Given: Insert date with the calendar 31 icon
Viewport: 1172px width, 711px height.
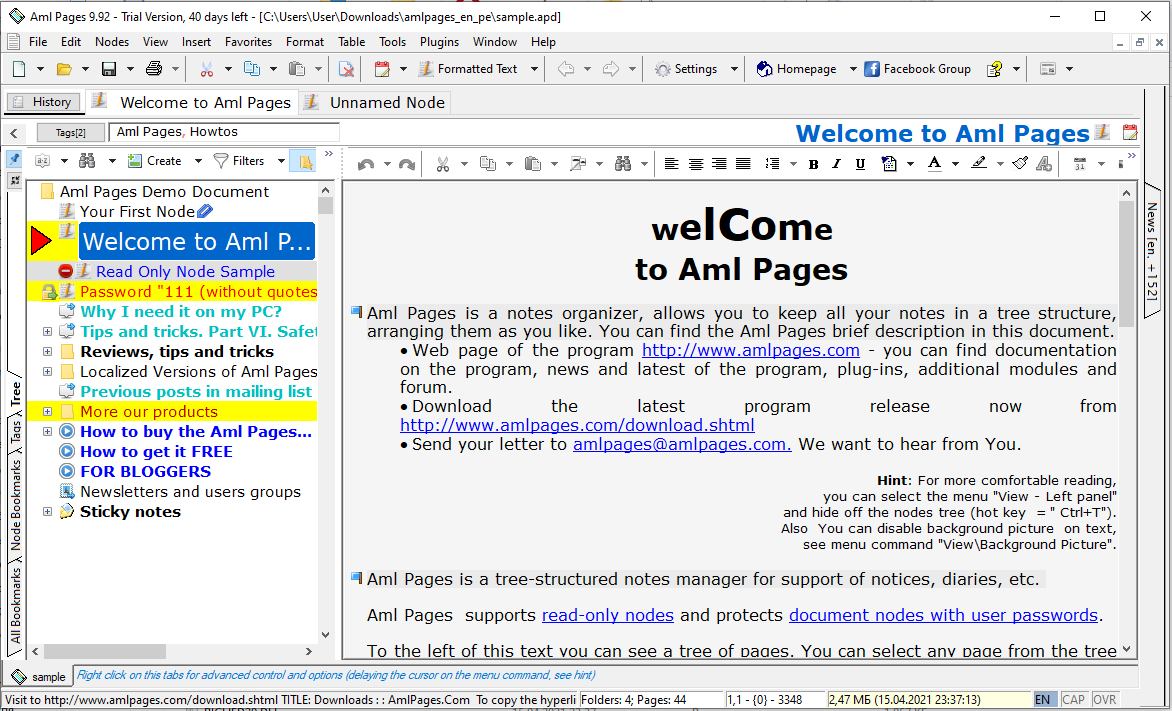Looking at the screenshot, I should tap(1079, 164).
